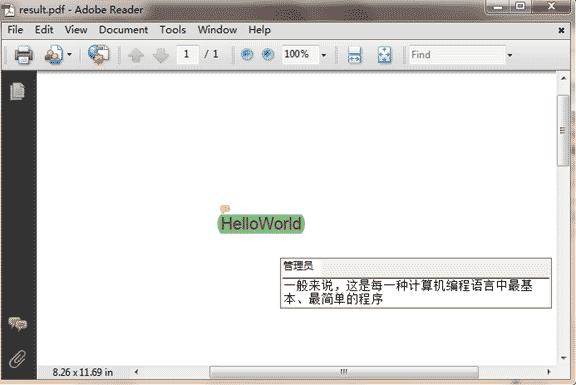This screenshot has height=385, width=576.
Task: Open the Window menu
Action: 217,30
